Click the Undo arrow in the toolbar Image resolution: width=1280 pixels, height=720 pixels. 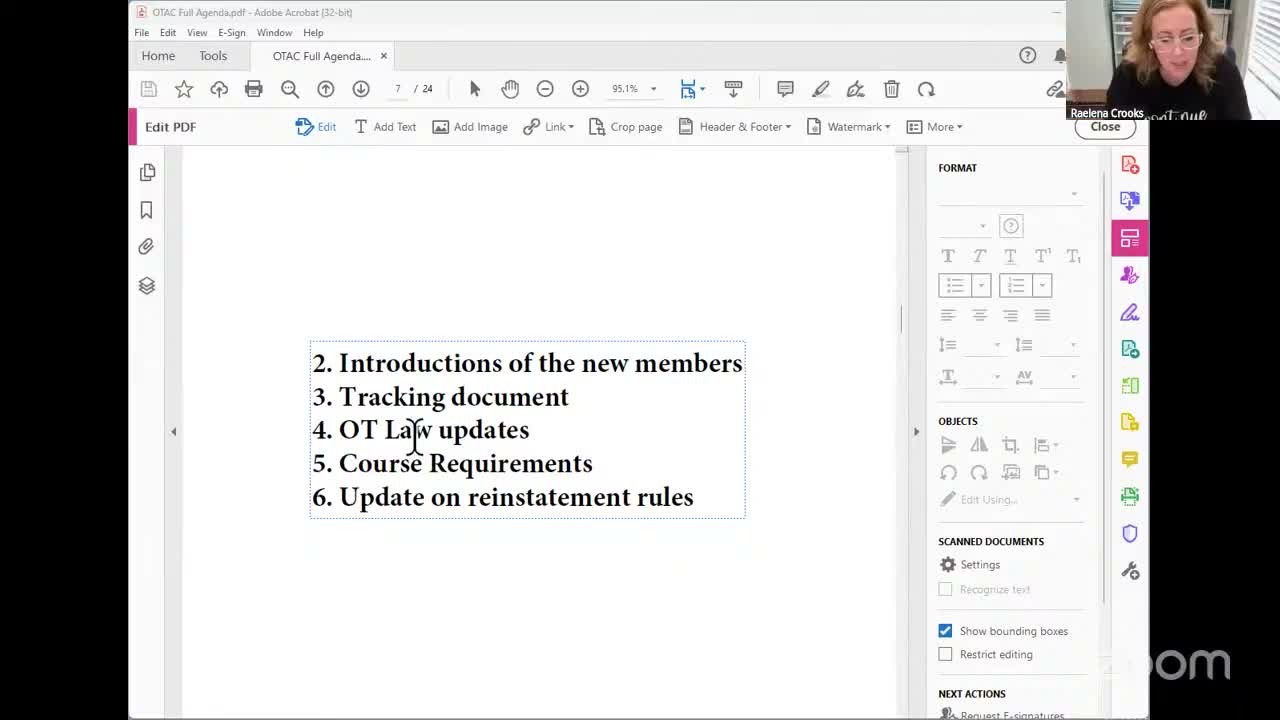pyautogui.click(x=925, y=89)
